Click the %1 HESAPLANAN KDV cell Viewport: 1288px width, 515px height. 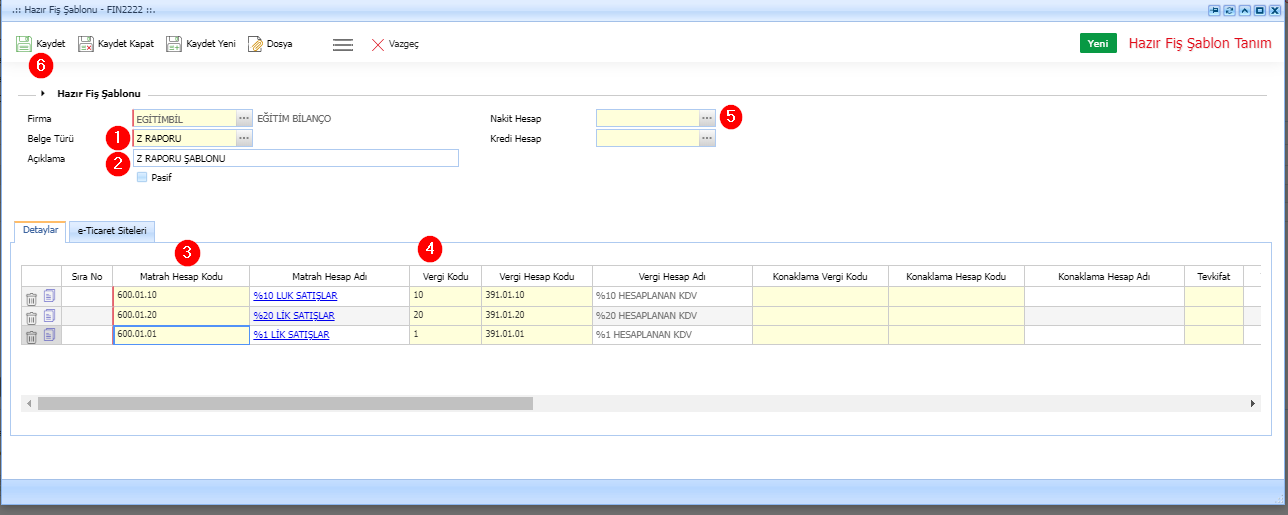672,335
